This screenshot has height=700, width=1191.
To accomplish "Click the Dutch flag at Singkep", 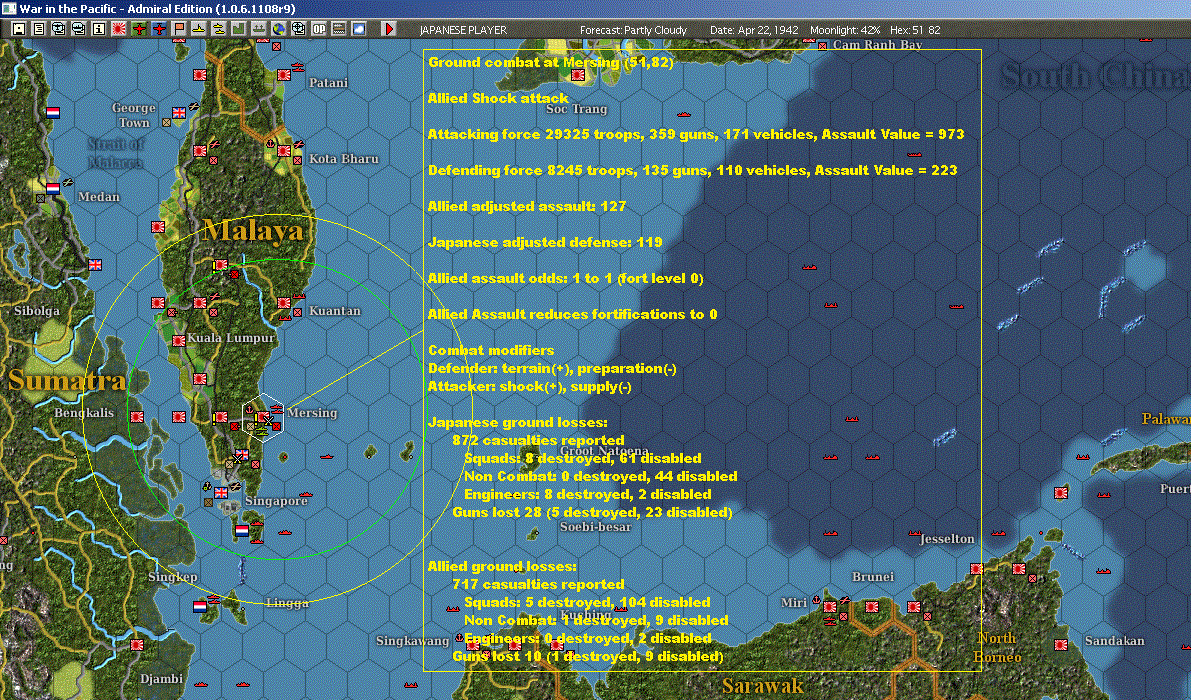I will click(x=200, y=606).
